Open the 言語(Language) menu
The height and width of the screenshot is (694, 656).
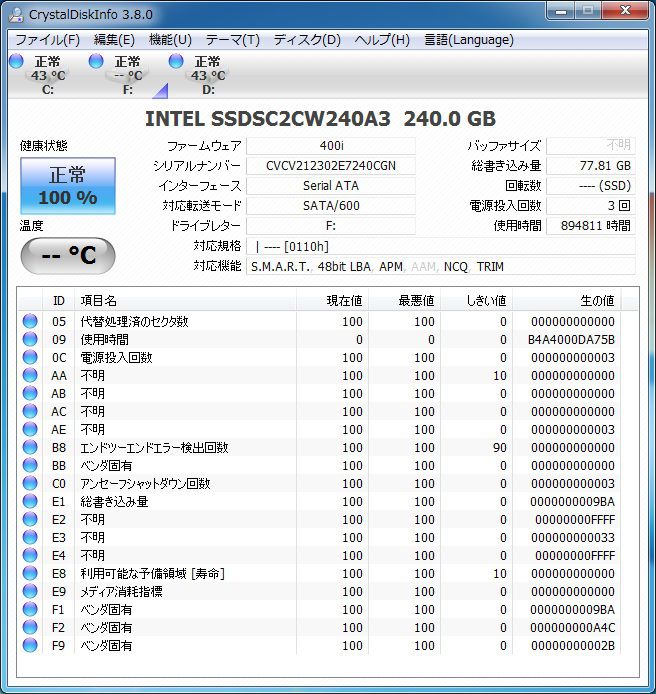(x=469, y=40)
